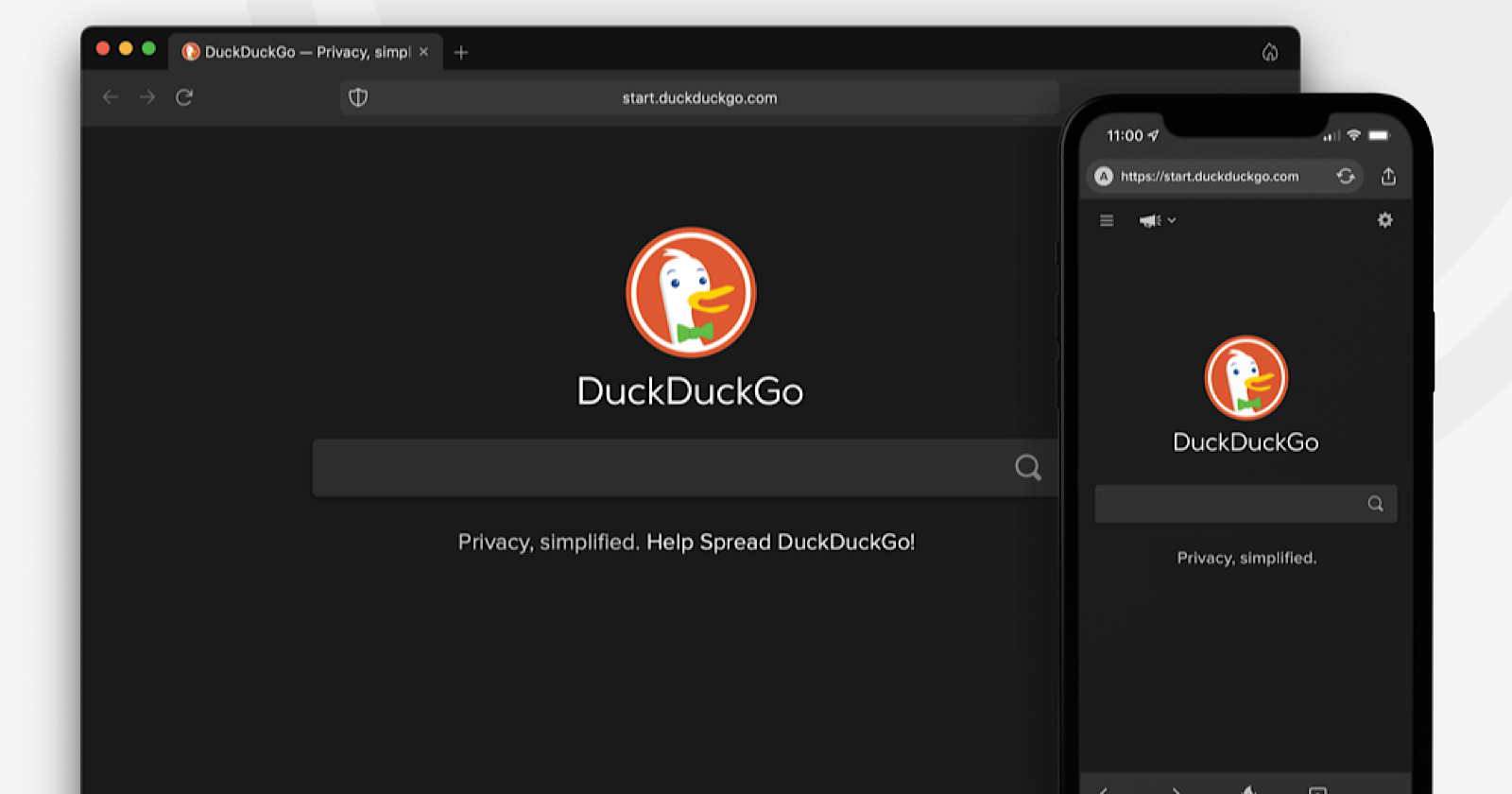Tap the reload icon in phone address bar
This screenshot has height=794, width=1512.
click(x=1346, y=177)
